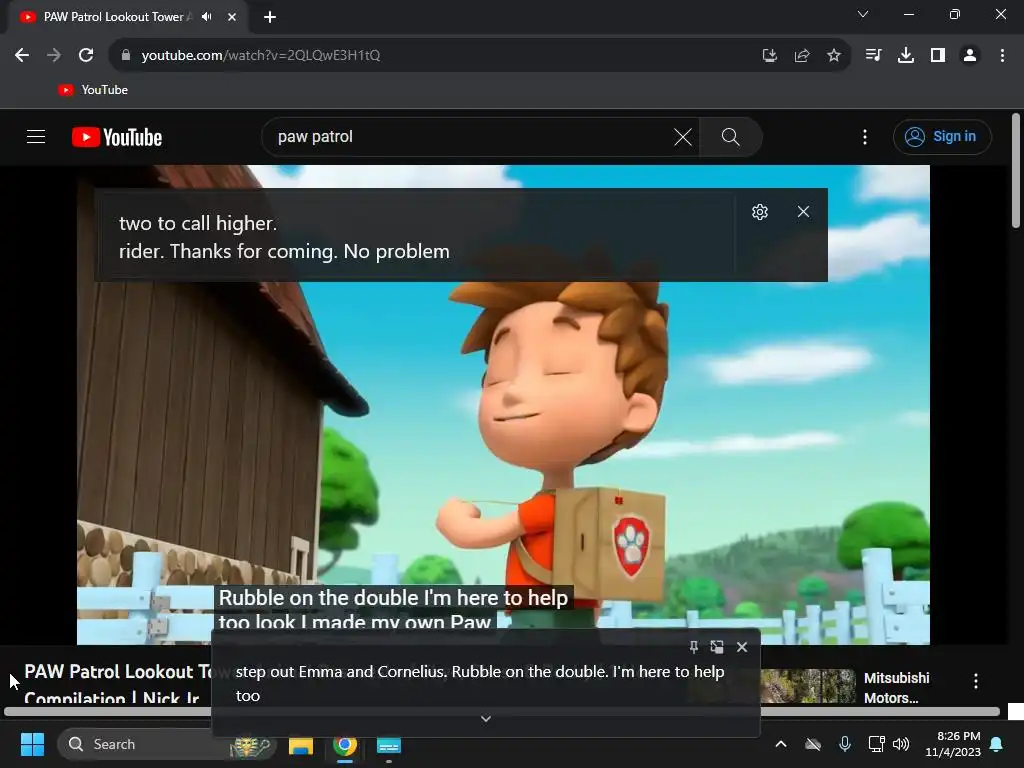Click the PAW Patrol video player
Screen dimensions: 1024x768
(x=504, y=405)
